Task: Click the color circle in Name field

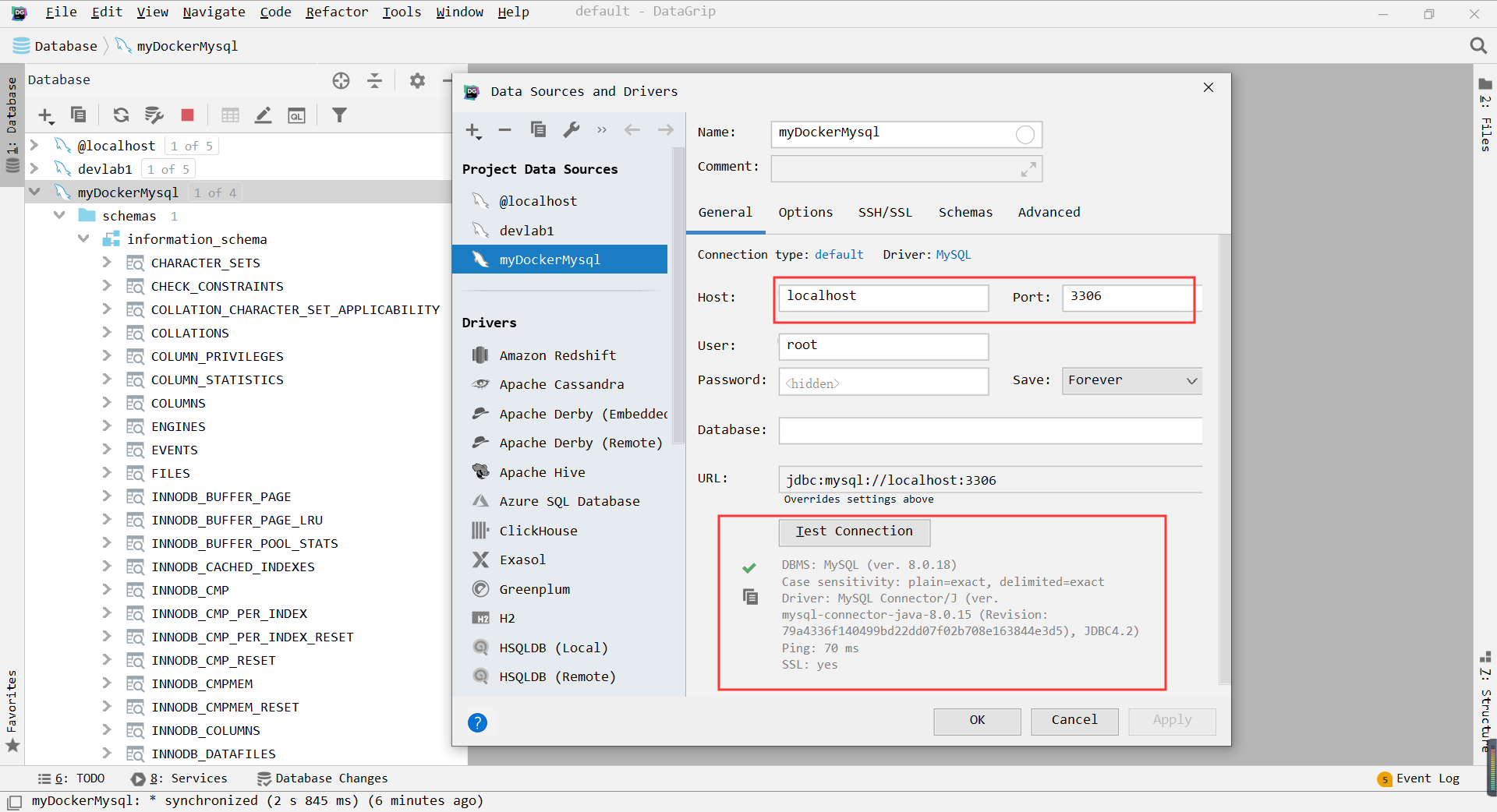Action: click(1025, 135)
